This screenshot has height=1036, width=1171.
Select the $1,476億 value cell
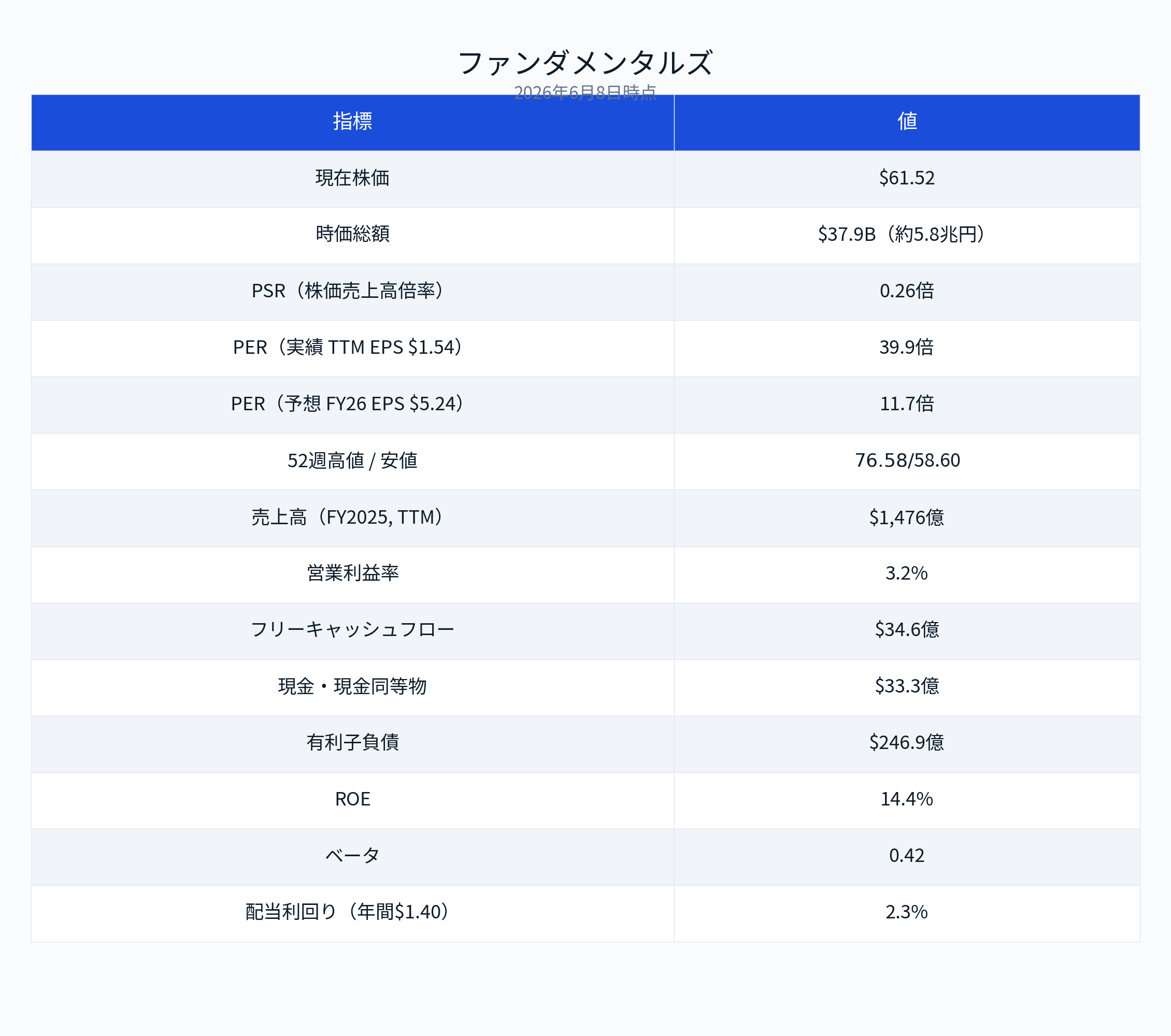[x=907, y=517]
